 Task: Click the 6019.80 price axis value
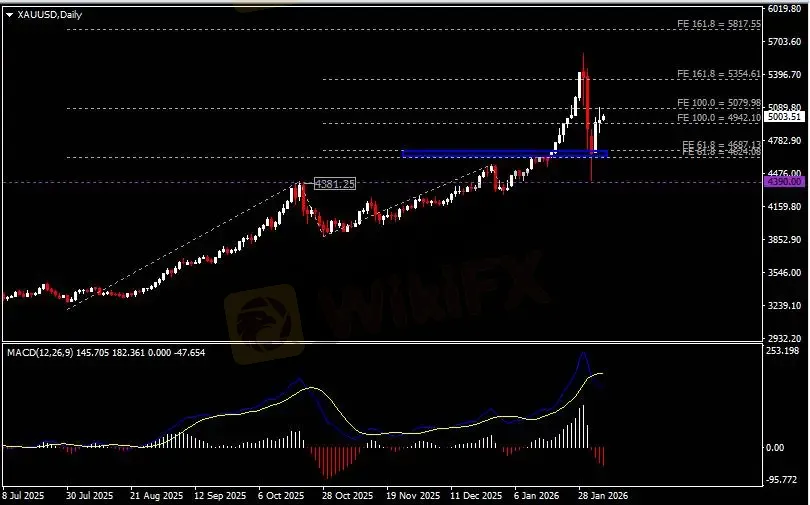coord(784,9)
